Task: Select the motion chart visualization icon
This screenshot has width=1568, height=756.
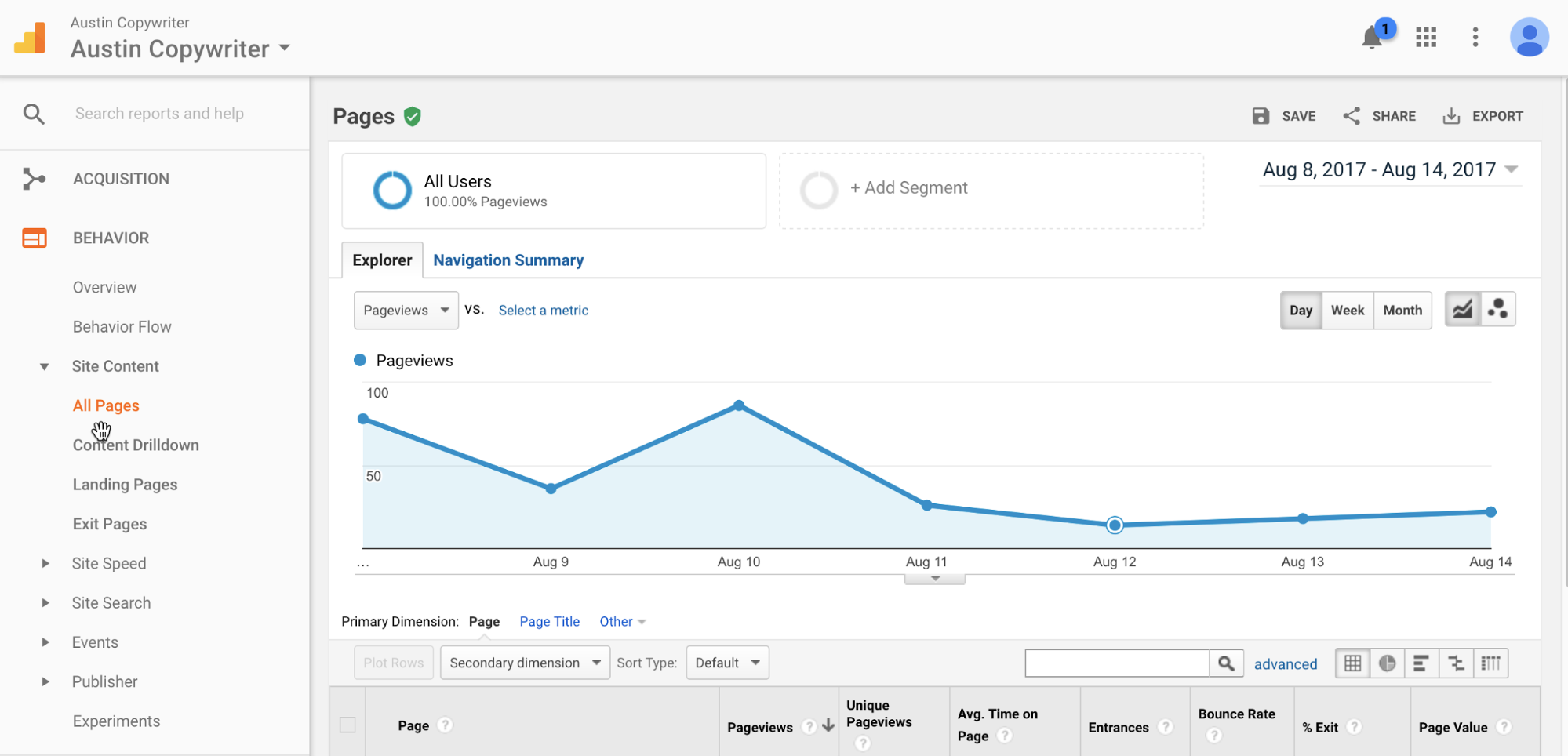Action: point(1499,309)
